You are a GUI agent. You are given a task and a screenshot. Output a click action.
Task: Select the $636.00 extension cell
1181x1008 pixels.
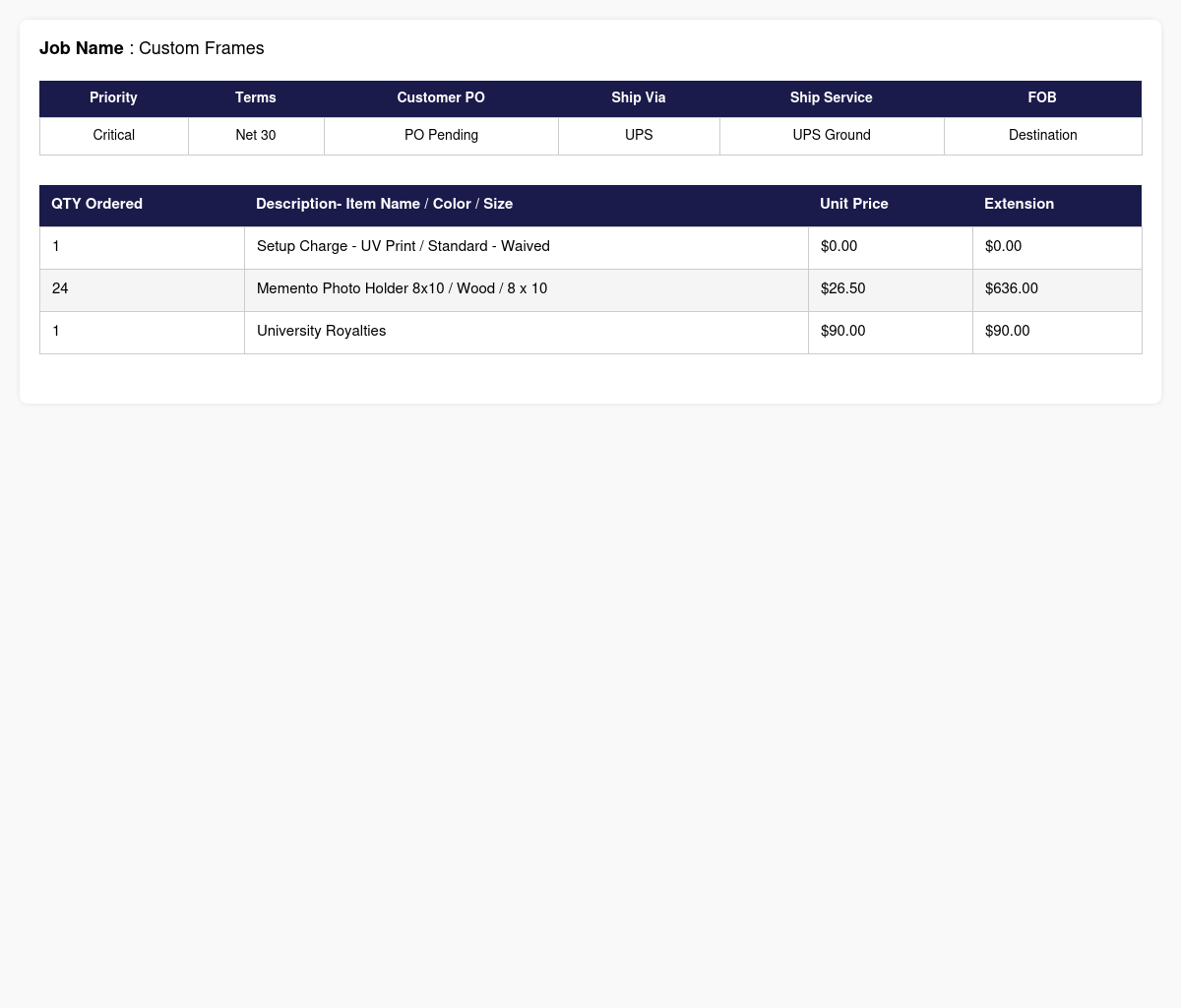(1057, 289)
